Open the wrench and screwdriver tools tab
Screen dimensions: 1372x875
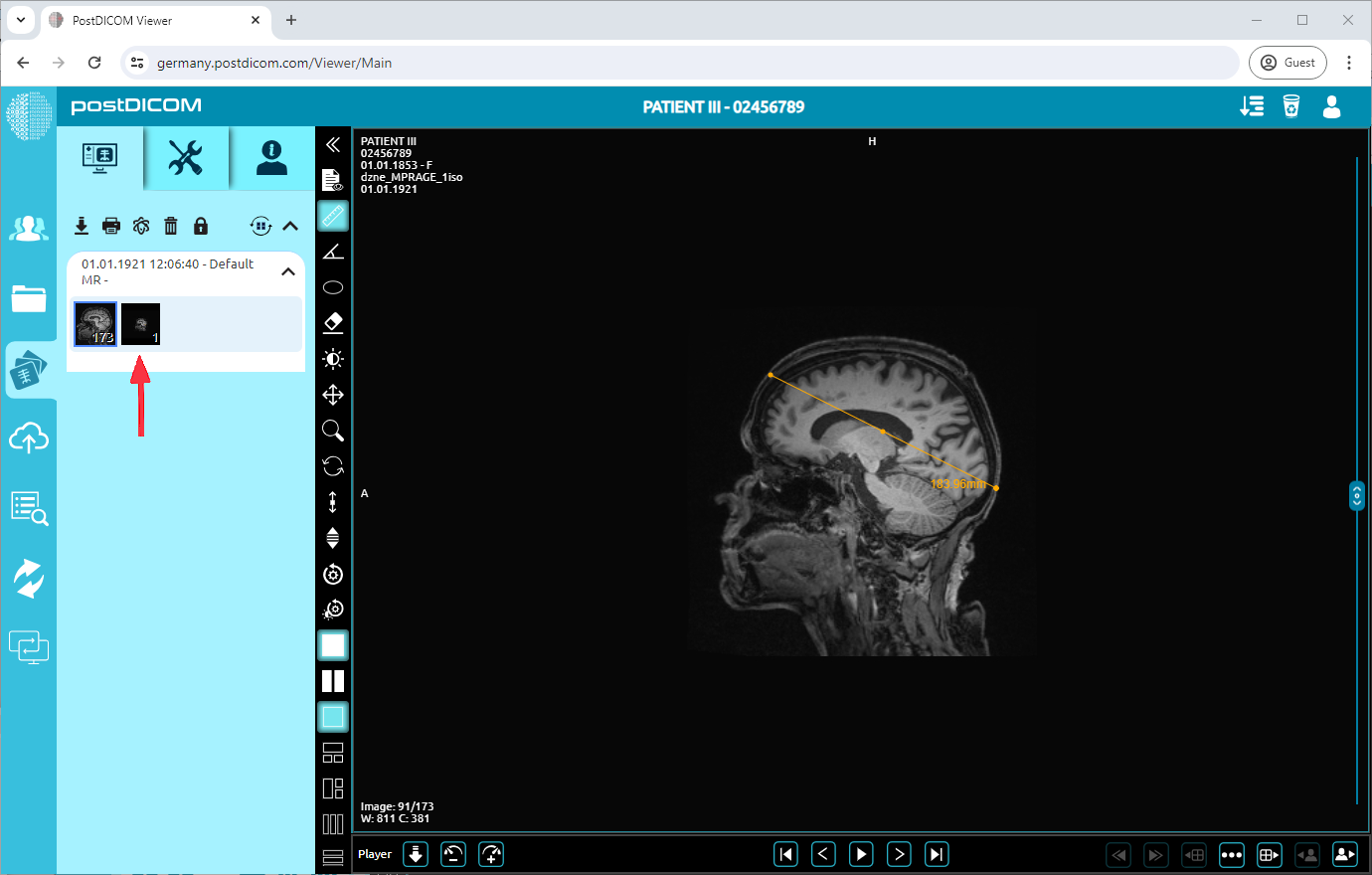[186, 157]
